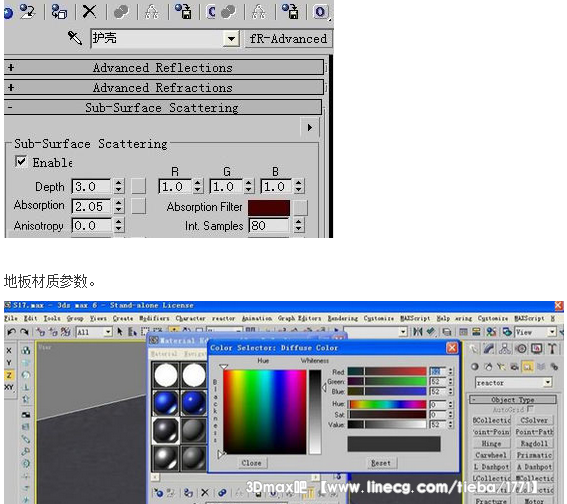Click the Reset button in Color Selector
The width and height of the screenshot is (567, 504).
(x=381, y=463)
